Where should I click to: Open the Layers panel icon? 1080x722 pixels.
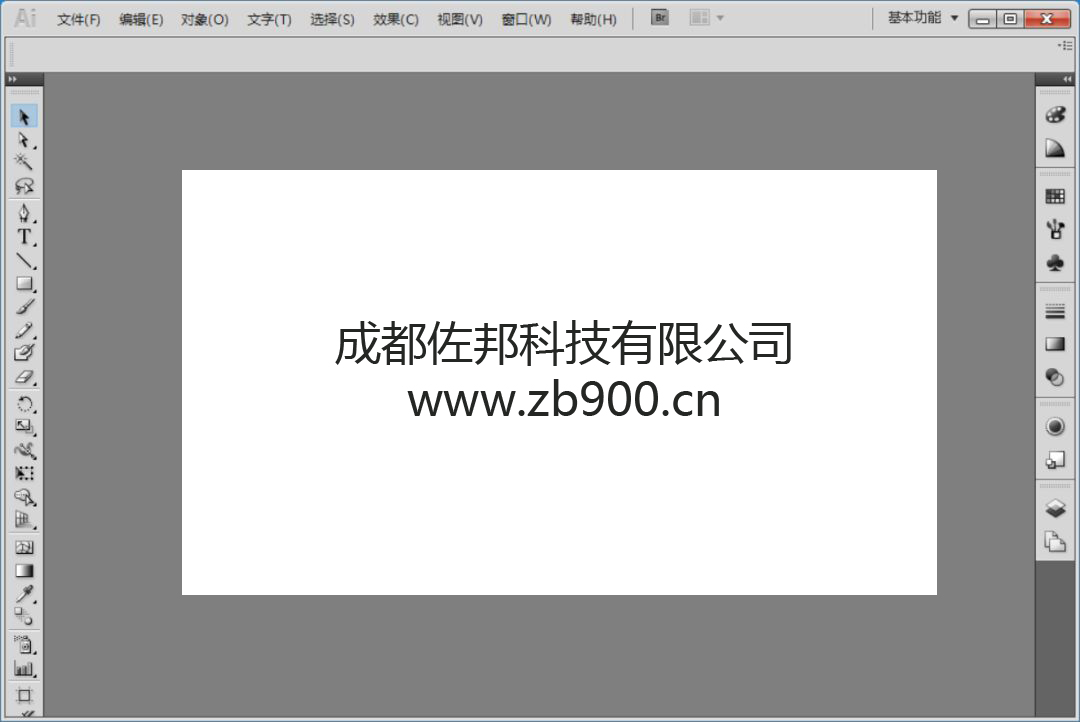point(1055,509)
